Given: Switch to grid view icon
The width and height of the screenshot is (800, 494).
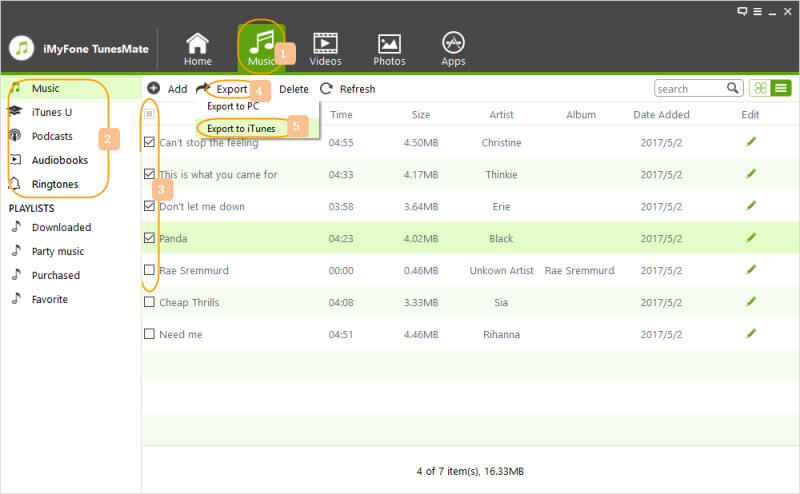Looking at the screenshot, I should [760, 88].
